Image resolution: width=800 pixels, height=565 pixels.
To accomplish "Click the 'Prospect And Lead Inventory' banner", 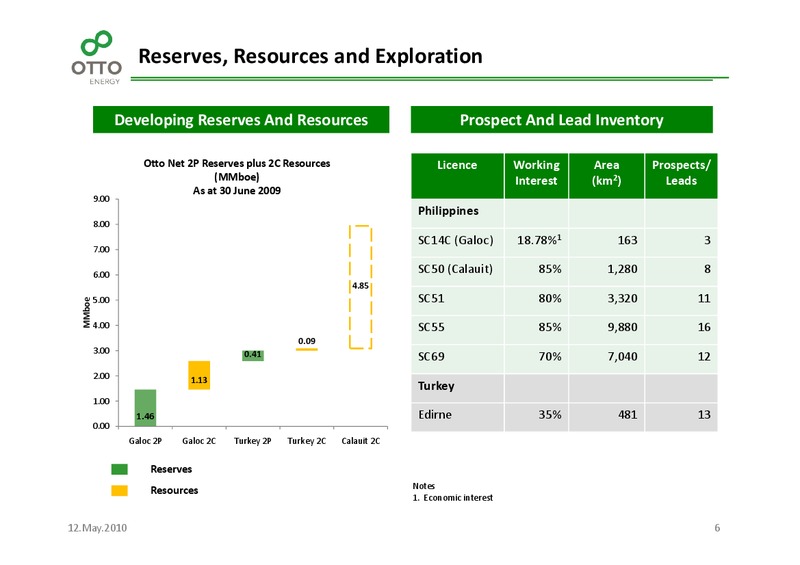I will 561,120.
